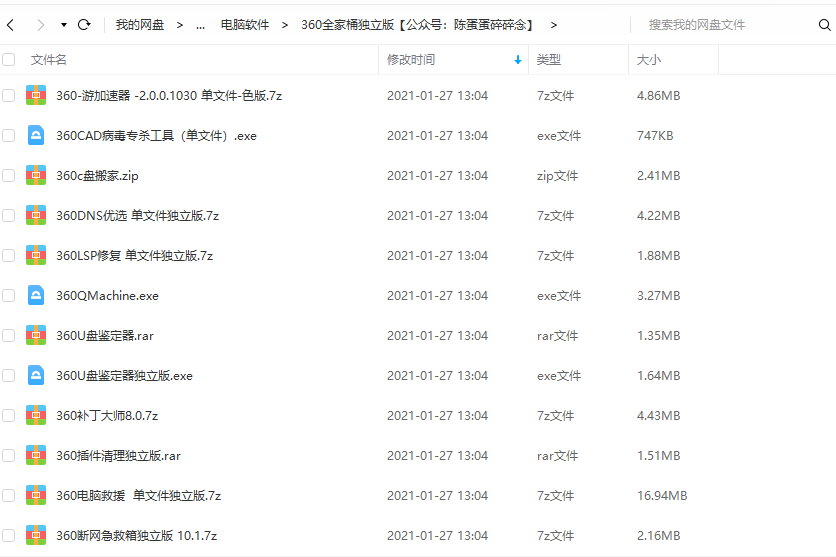Sort by 修改时间 column header
Screen dimensions: 836x557
pyautogui.click(x=411, y=59)
